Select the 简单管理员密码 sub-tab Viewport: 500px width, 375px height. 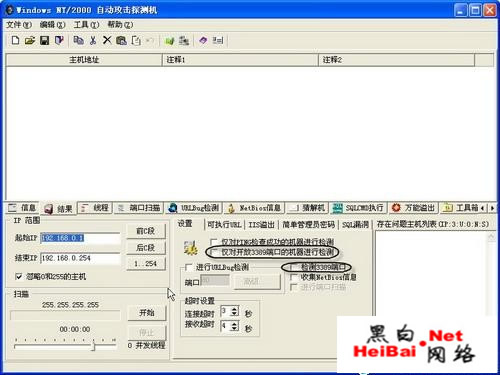click(309, 225)
